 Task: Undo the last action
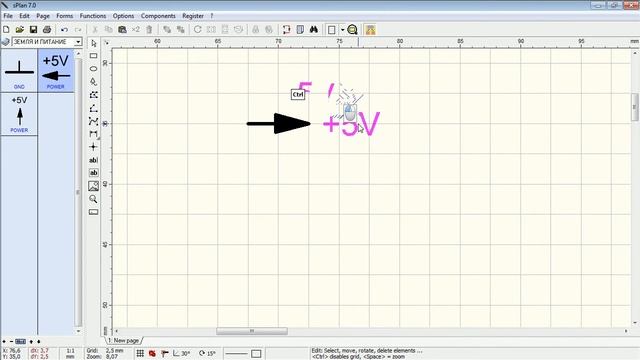tap(64, 29)
